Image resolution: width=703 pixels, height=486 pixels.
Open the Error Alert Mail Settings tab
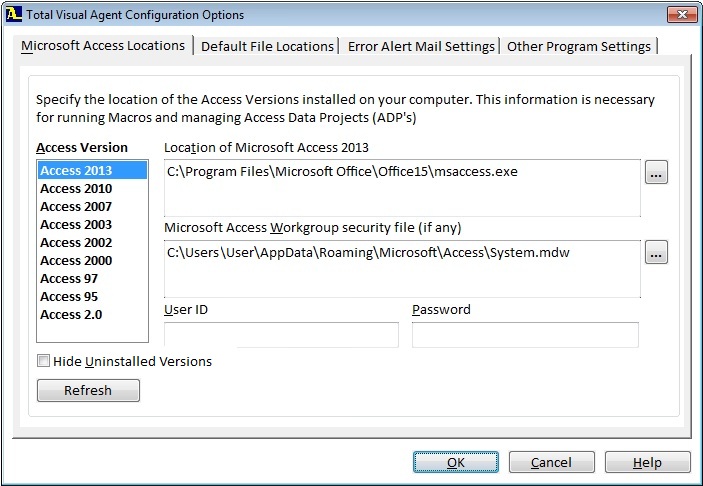point(421,46)
